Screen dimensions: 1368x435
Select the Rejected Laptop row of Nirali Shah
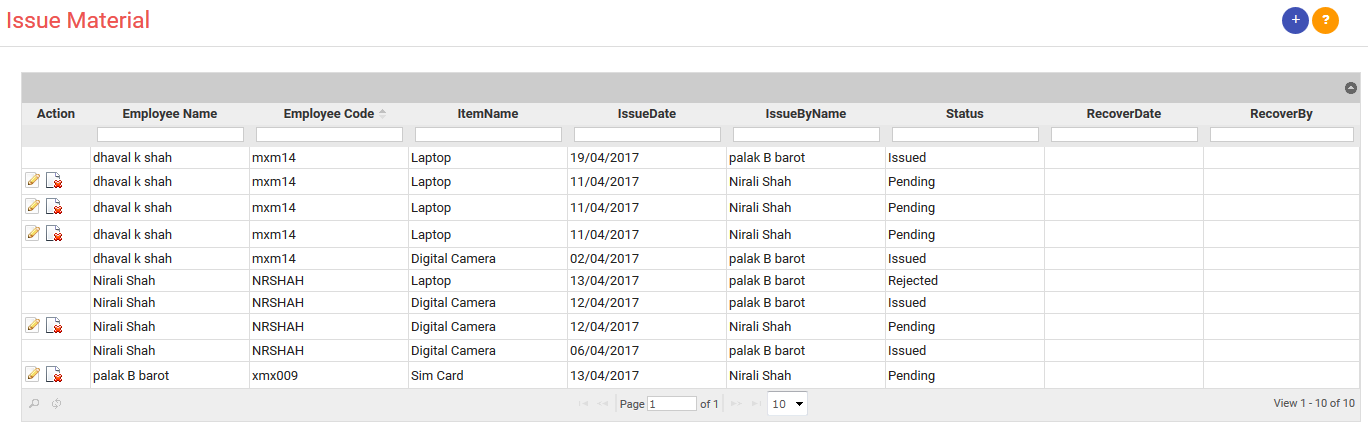[690, 281]
